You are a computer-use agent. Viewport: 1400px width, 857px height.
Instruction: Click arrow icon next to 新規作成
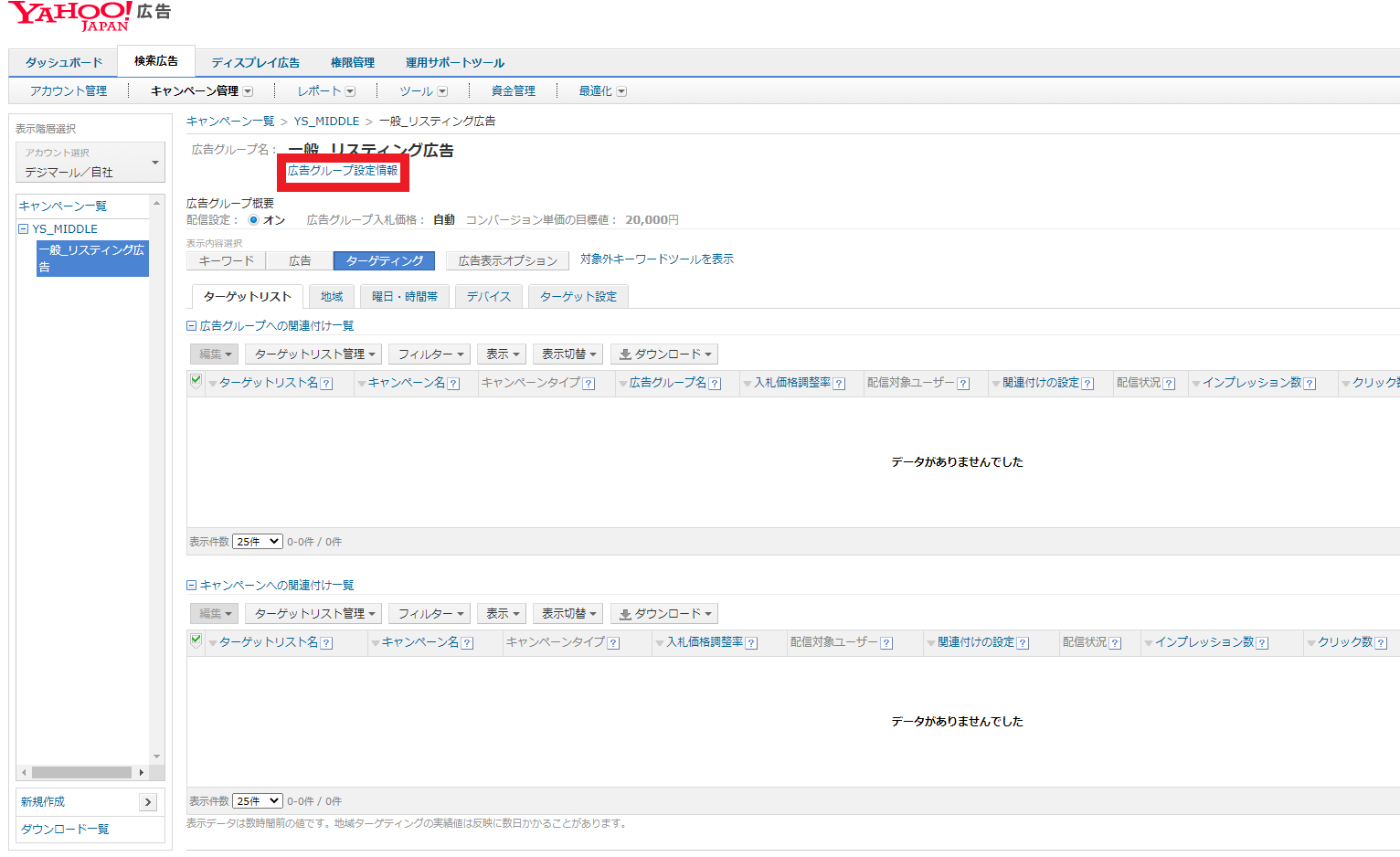point(148,802)
